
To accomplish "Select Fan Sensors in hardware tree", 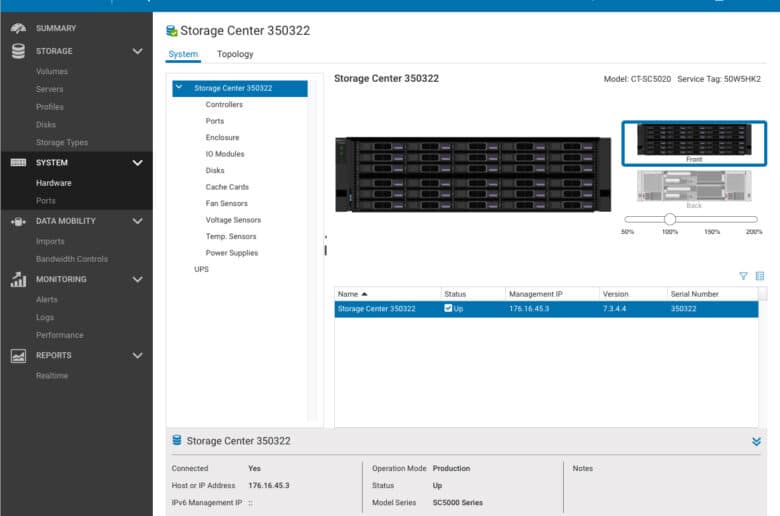I will (226, 203).
